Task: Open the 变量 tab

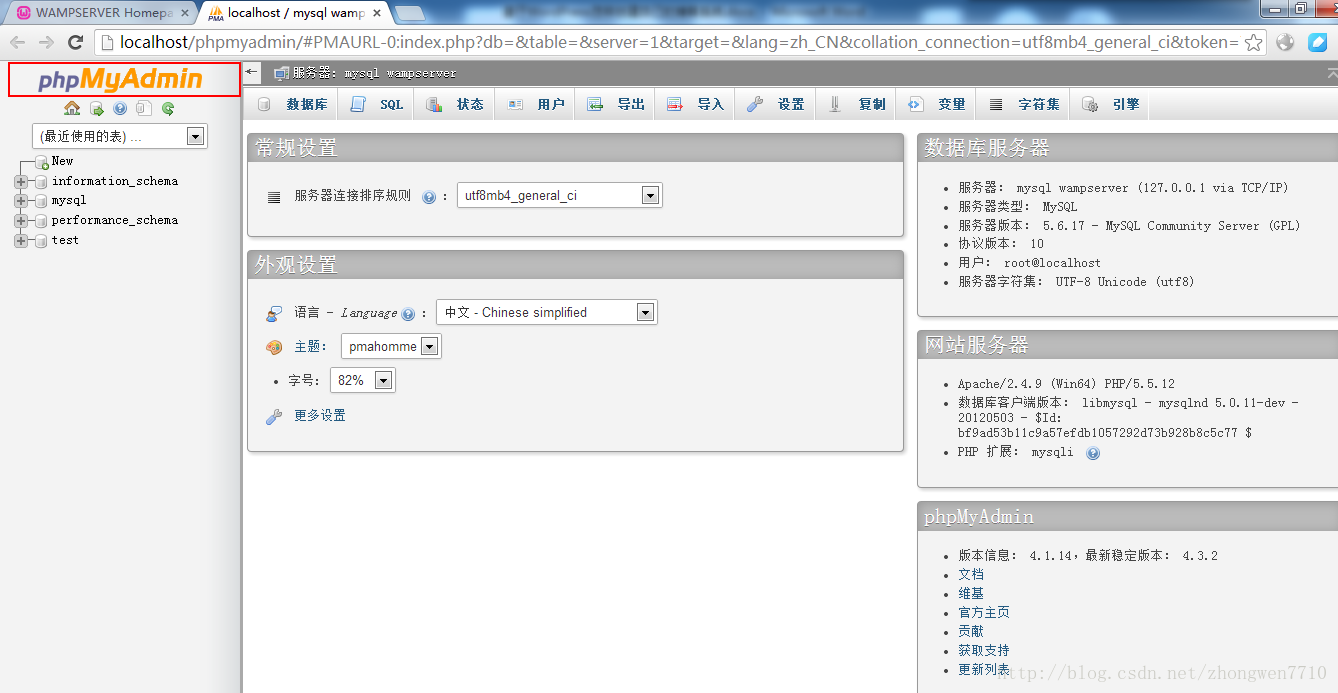Action: point(936,104)
